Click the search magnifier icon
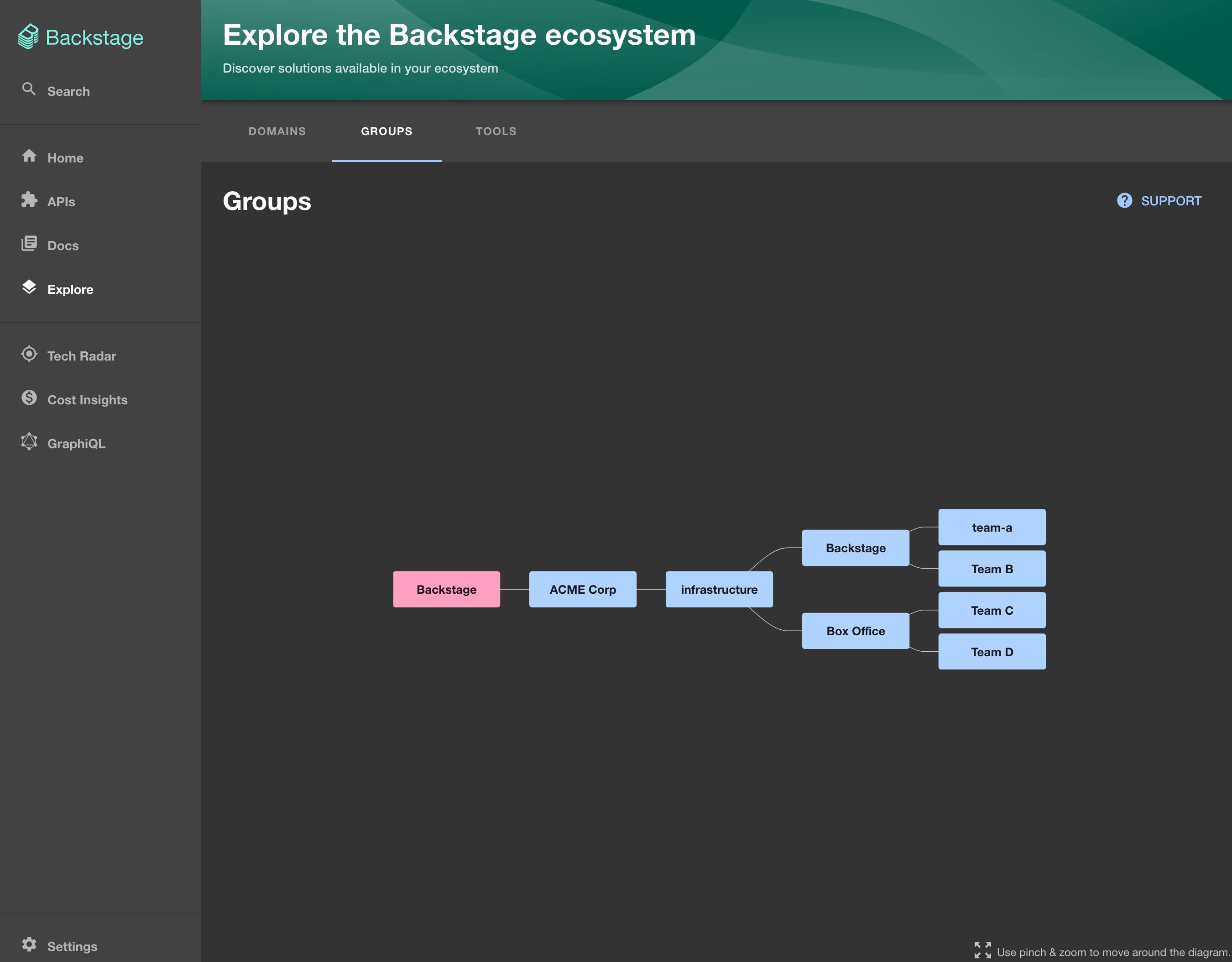1232x962 pixels. [29, 89]
